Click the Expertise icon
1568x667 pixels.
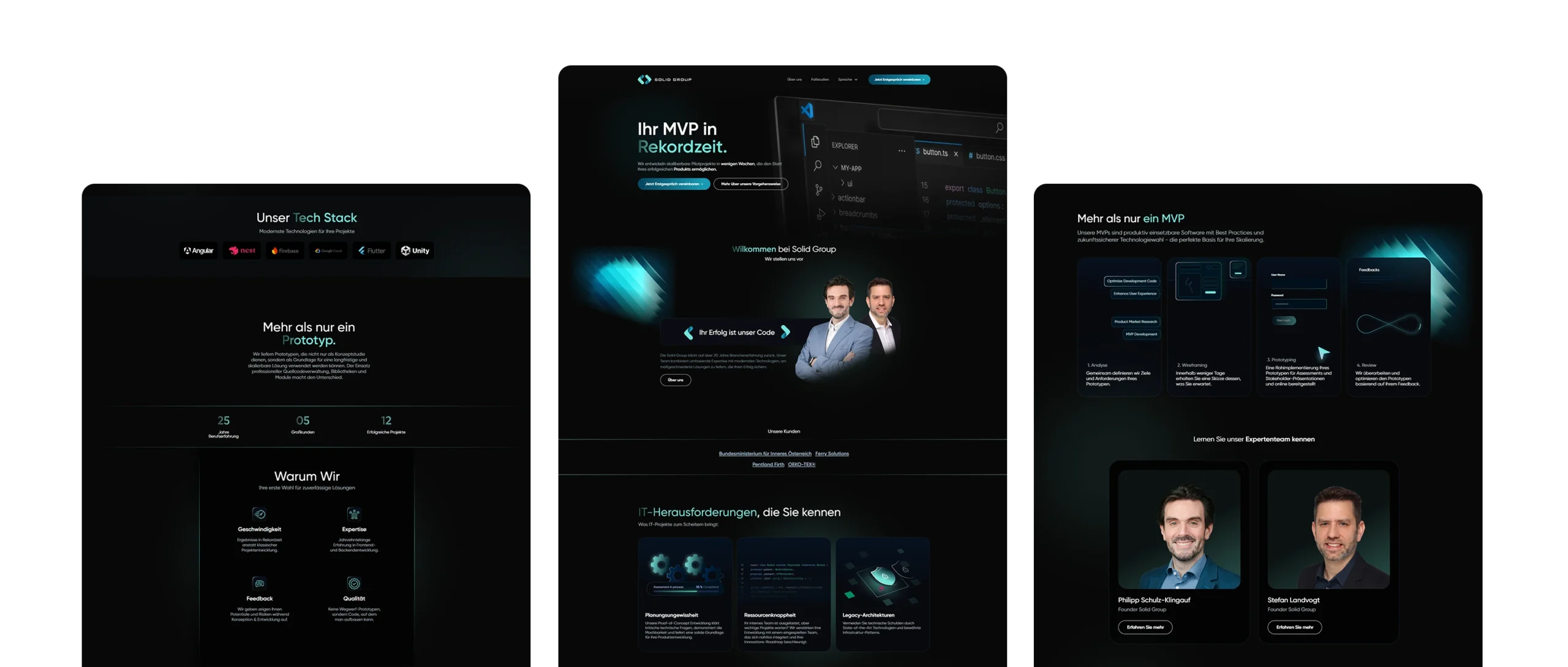click(x=354, y=514)
